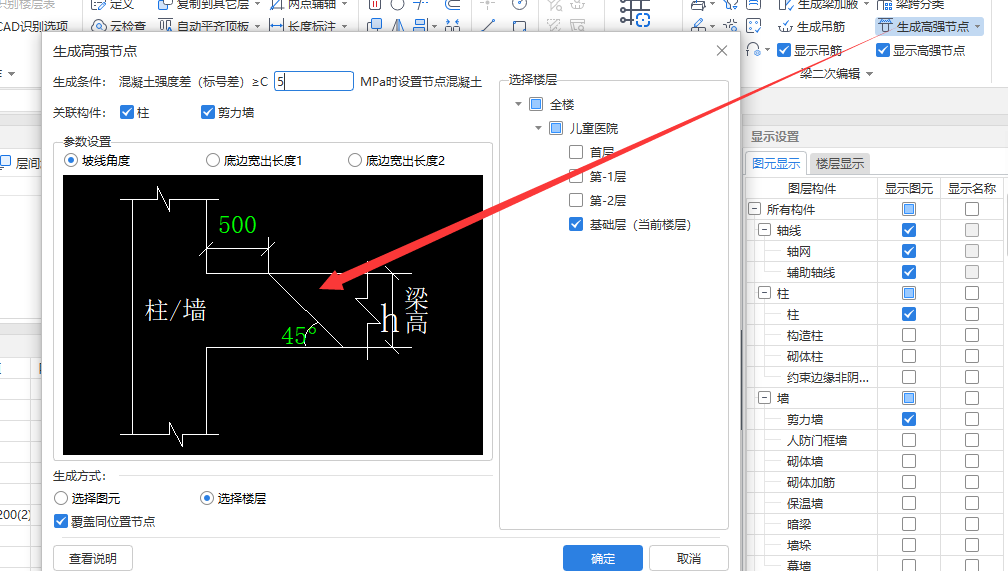The height and width of the screenshot is (571, 1008).
Task: Uncheck 基础层 (当前楼层) checkbox
Action: (x=576, y=224)
